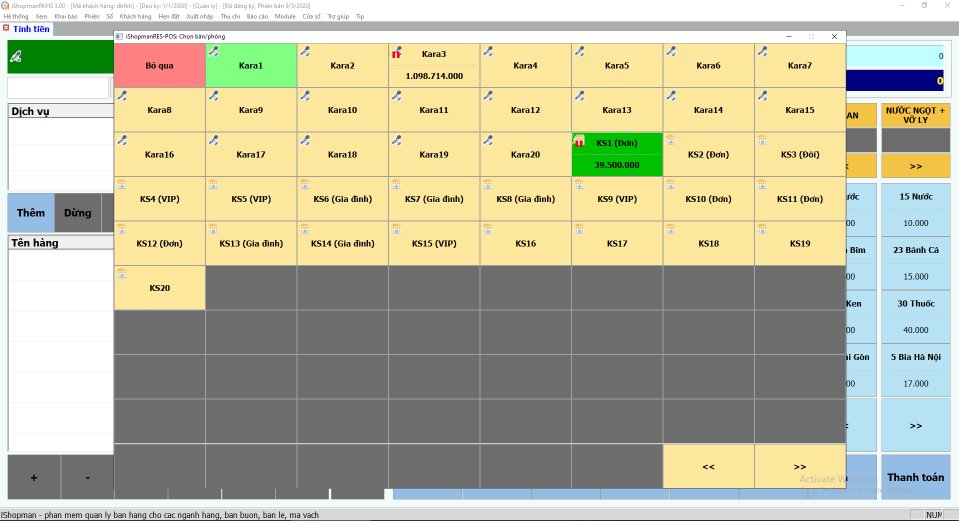Click the microphone icon on the Kara2 tile
Screen dimensions: 959x521
tap(304, 51)
